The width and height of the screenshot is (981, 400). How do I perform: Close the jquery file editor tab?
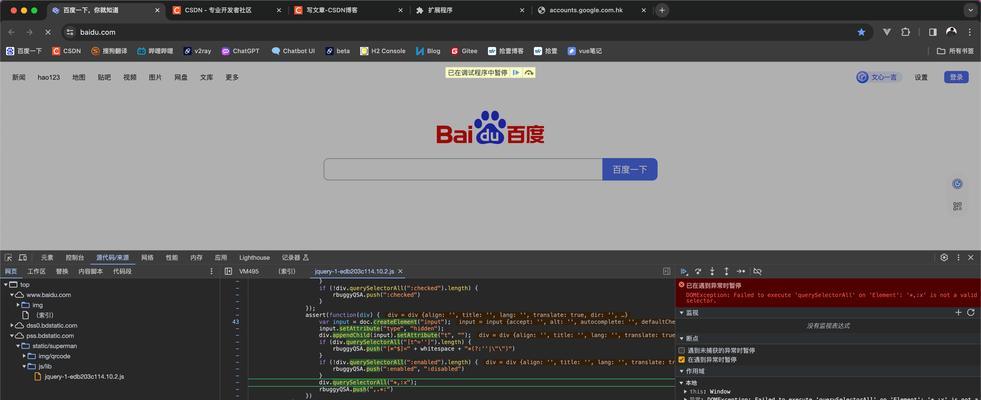[x=400, y=272]
